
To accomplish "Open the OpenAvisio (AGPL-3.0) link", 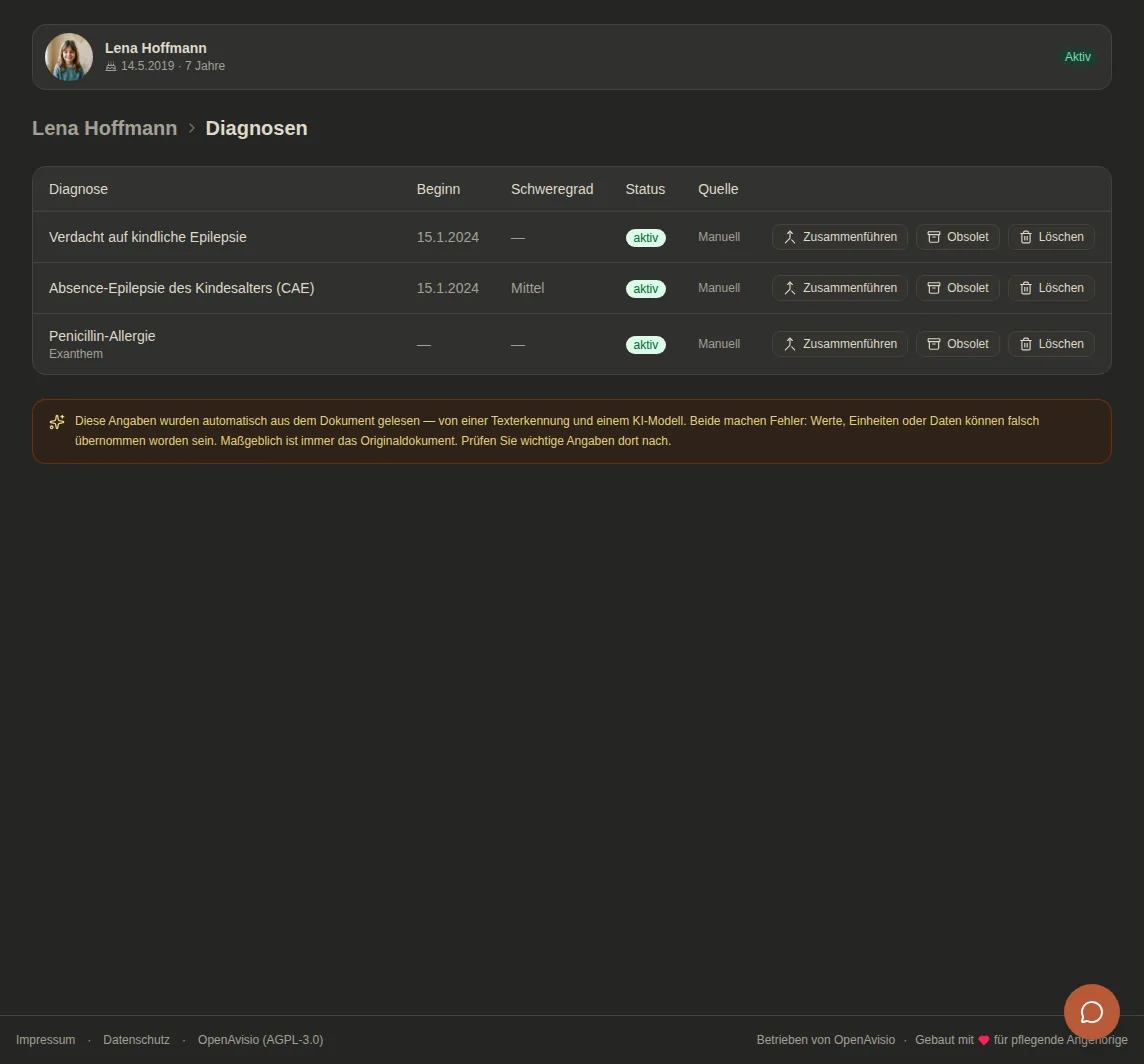I will coord(260,1040).
